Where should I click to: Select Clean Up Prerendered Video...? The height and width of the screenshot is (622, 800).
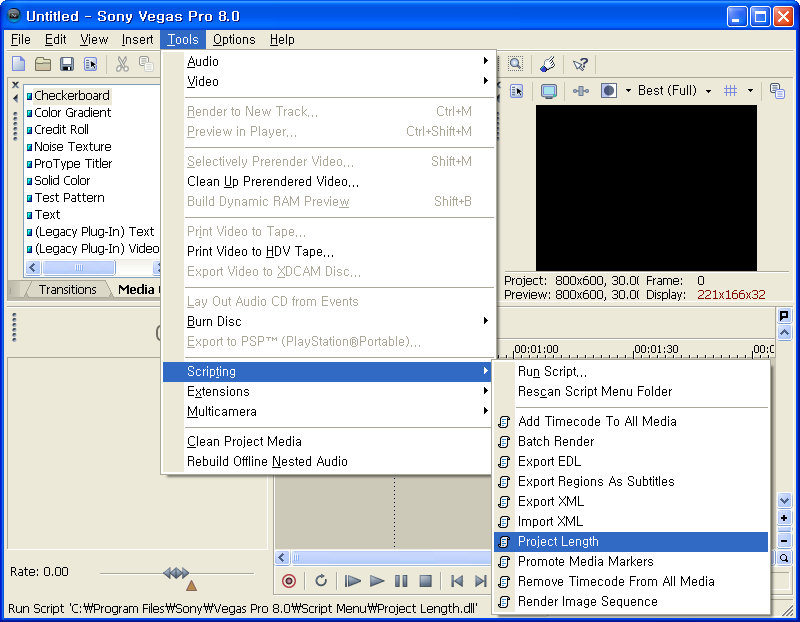pos(327,182)
